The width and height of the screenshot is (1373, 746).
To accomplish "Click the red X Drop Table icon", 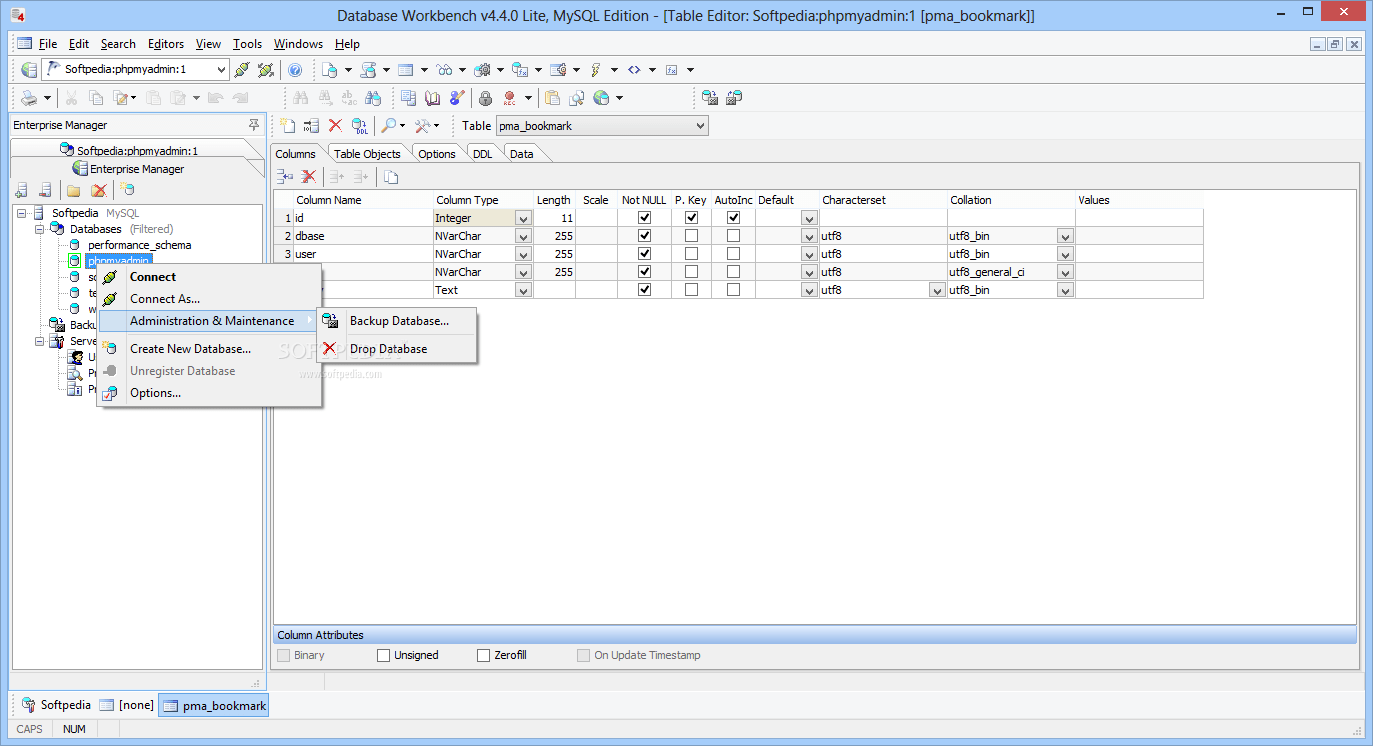I will pos(335,126).
